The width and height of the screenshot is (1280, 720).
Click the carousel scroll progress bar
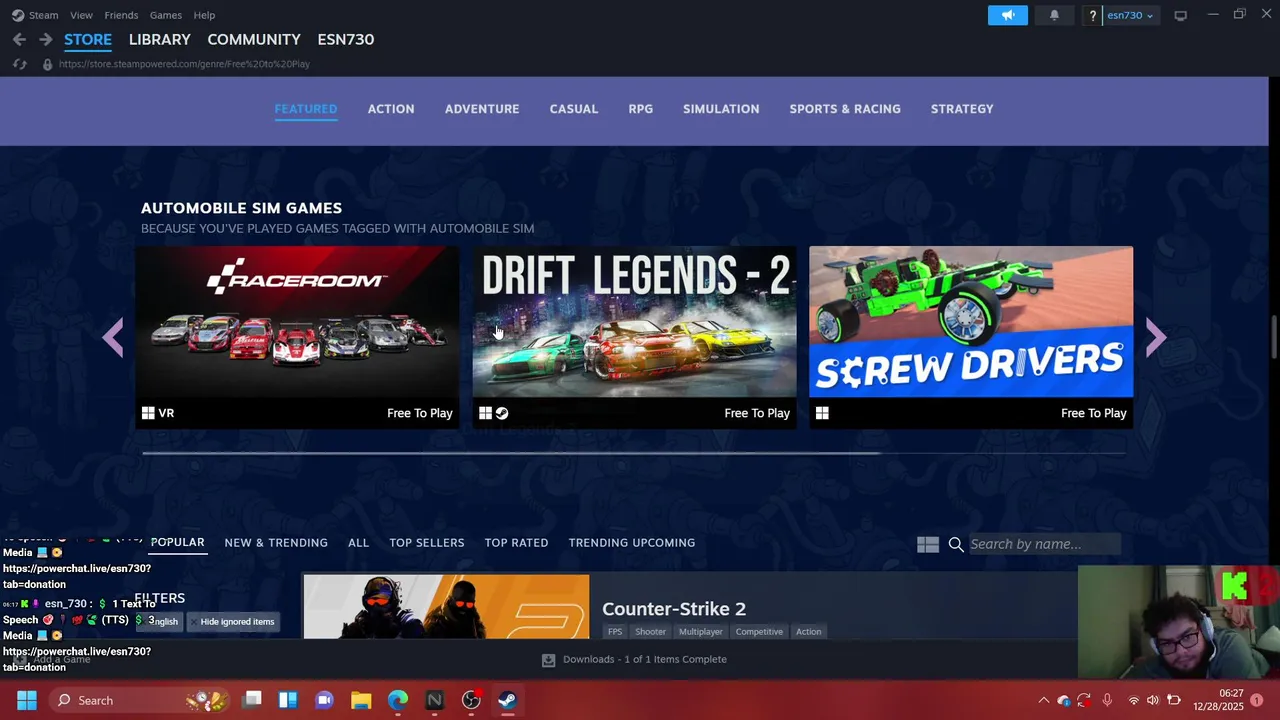point(511,453)
